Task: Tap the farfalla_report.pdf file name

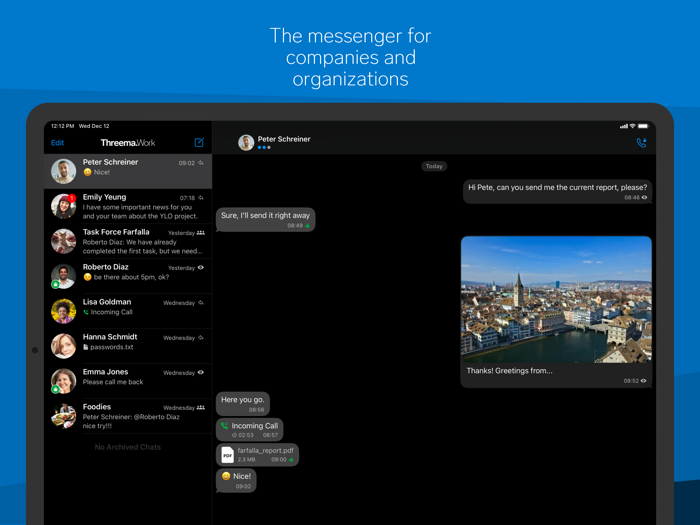Action: (265, 450)
